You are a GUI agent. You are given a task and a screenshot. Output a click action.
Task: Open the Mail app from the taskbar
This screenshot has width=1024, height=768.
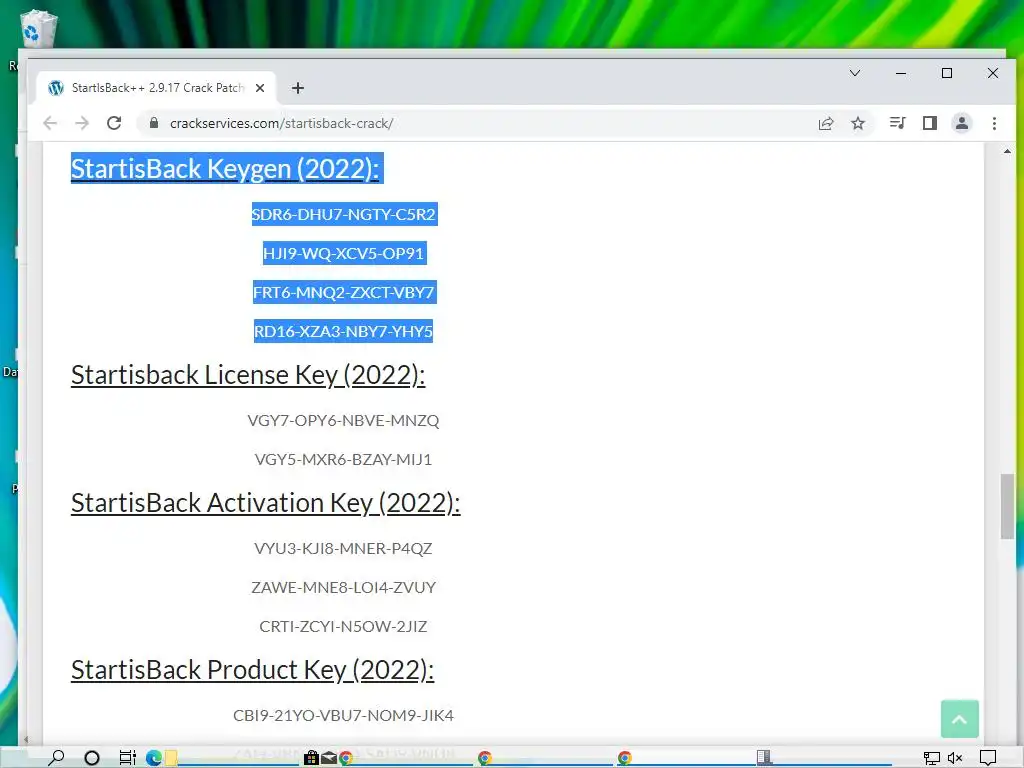point(329,758)
